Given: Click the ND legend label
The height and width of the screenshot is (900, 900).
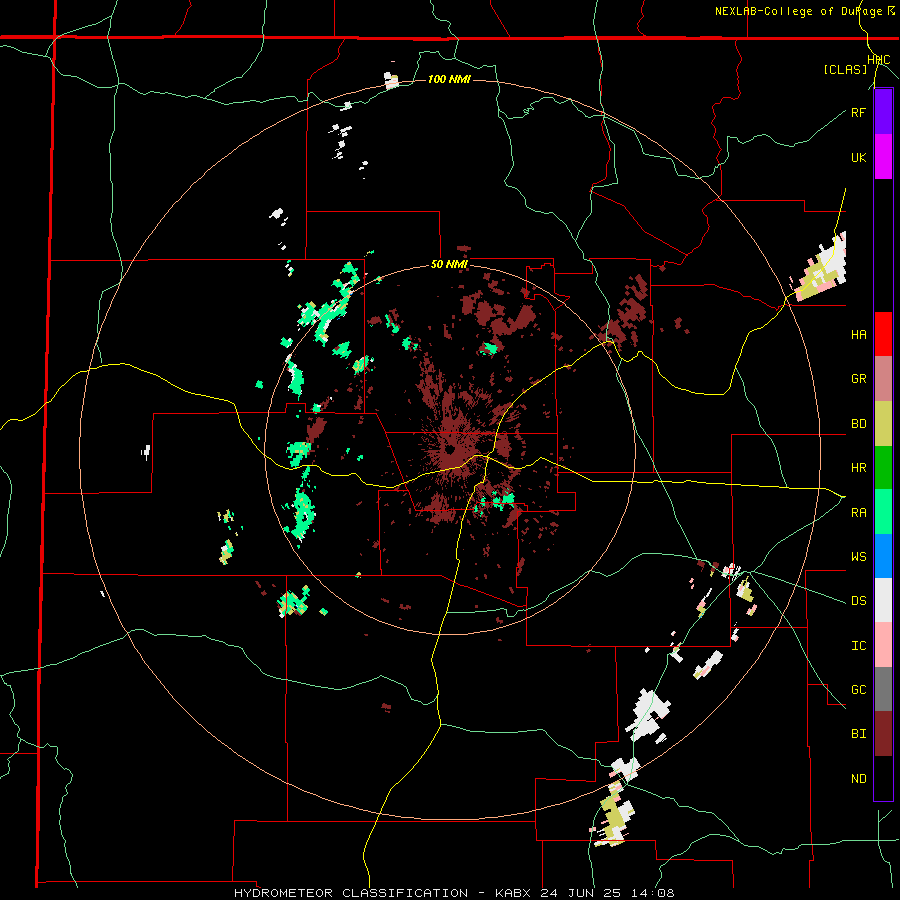Looking at the screenshot, I should (858, 778).
